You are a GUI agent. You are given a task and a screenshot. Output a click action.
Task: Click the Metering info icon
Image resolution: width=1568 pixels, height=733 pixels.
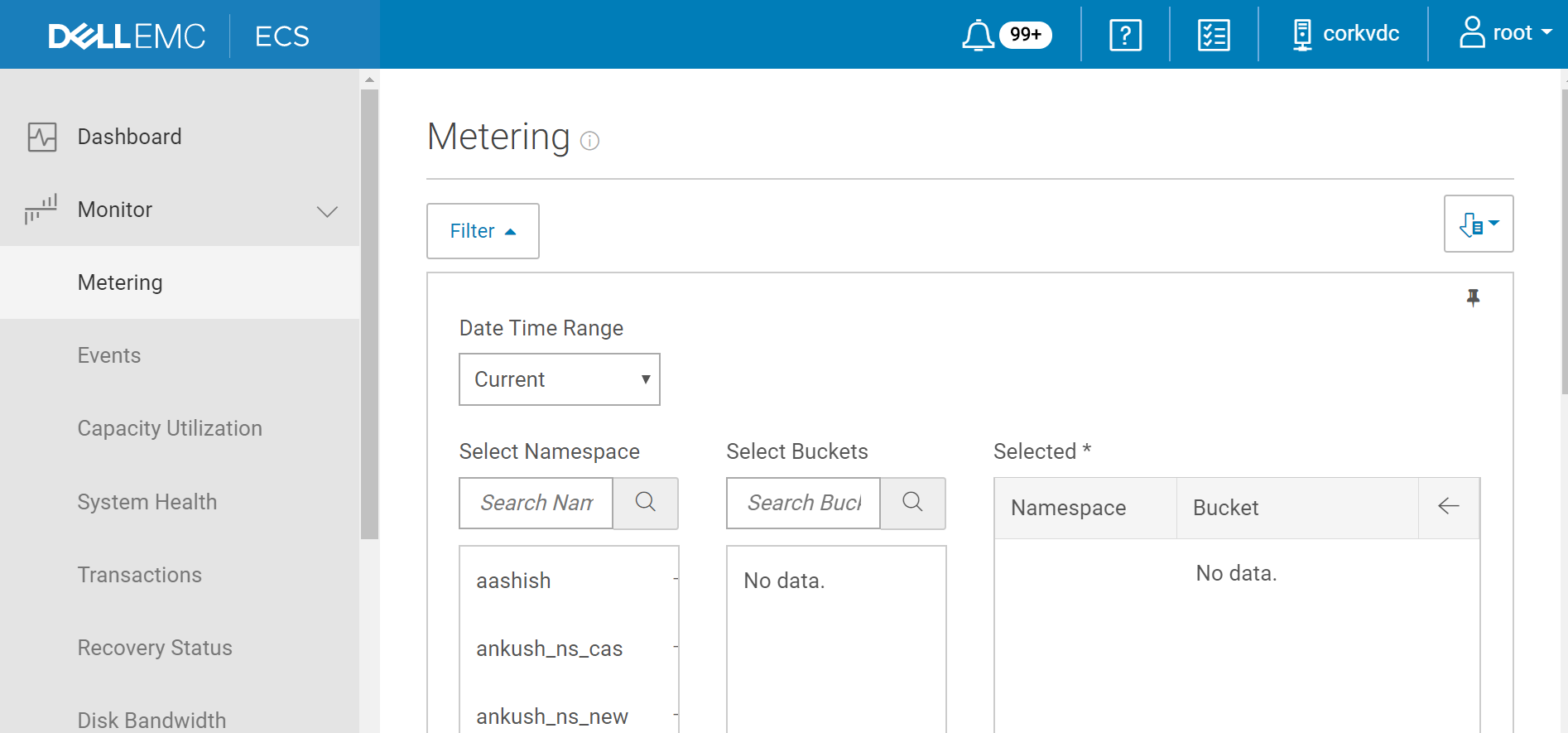[589, 141]
